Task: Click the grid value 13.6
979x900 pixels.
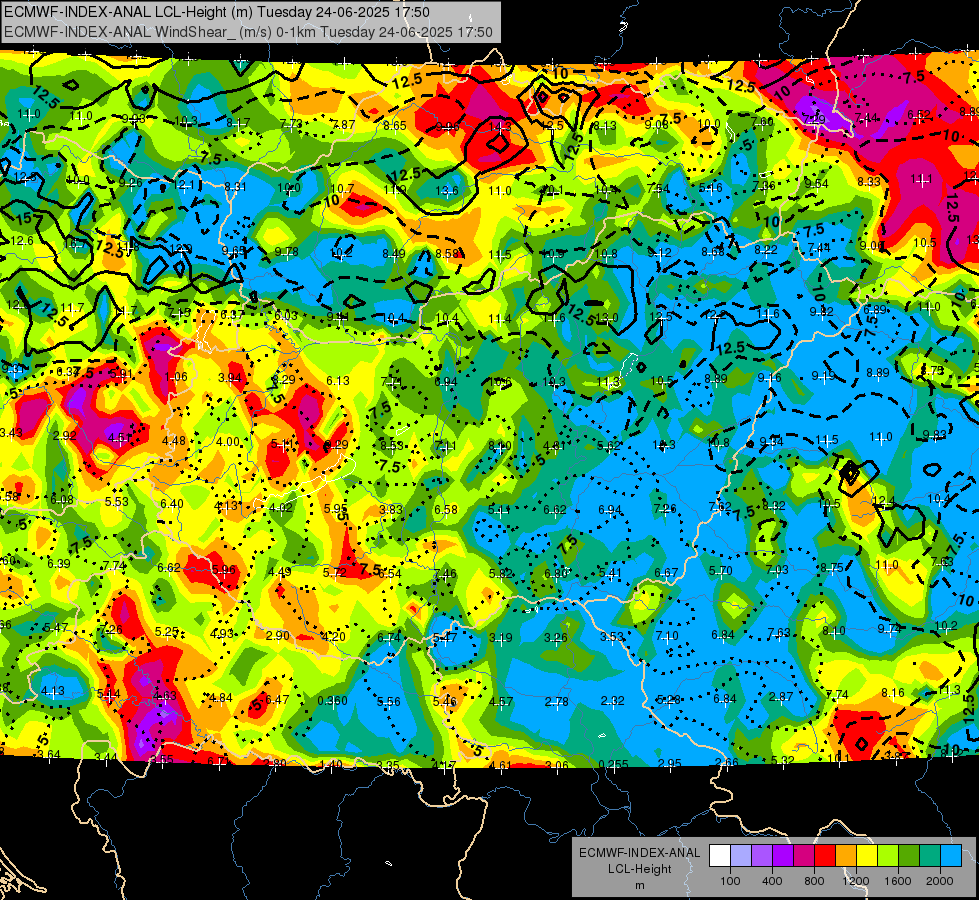Action: pyautogui.click(x=447, y=191)
